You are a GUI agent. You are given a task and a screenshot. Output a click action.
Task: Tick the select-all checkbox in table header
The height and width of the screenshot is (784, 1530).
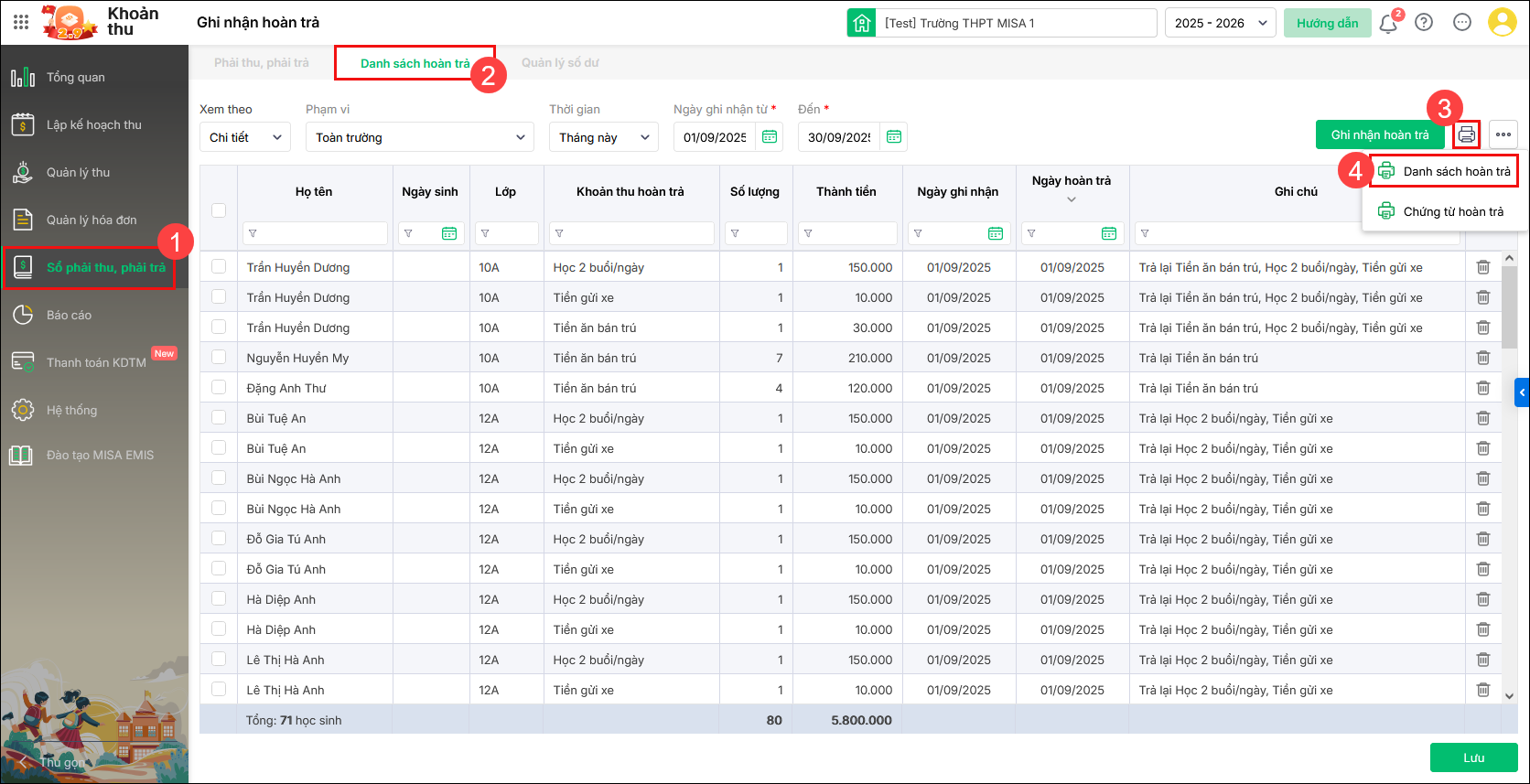click(219, 209)
